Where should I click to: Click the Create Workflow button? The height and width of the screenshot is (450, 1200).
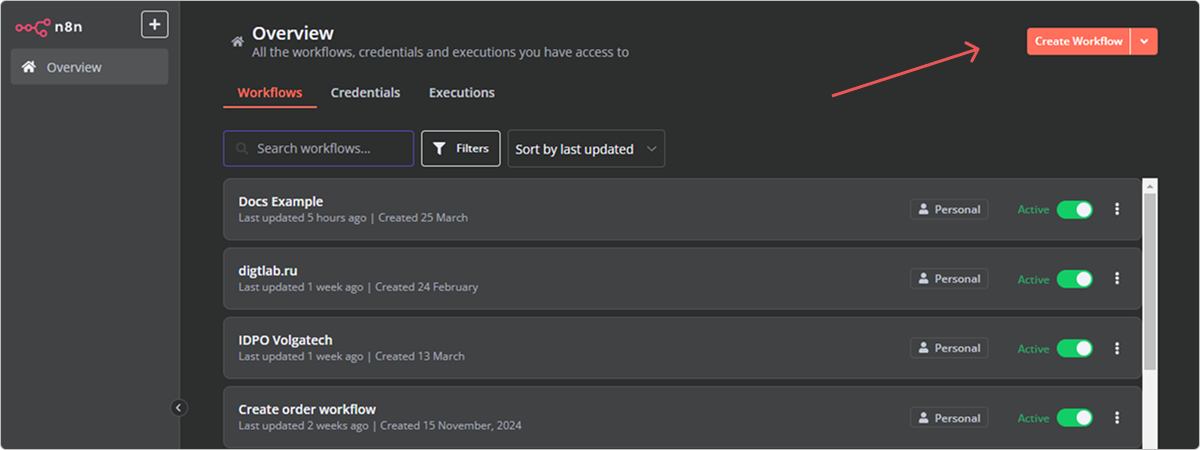(x=1079, y=41)
